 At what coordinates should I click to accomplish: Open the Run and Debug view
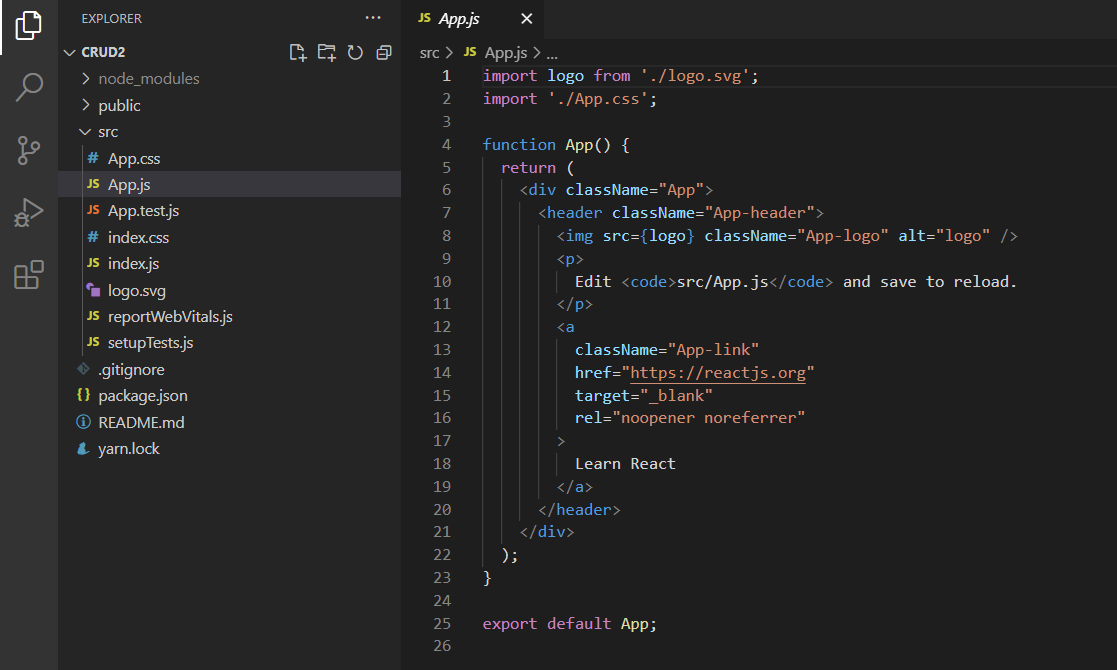point(28,210)
